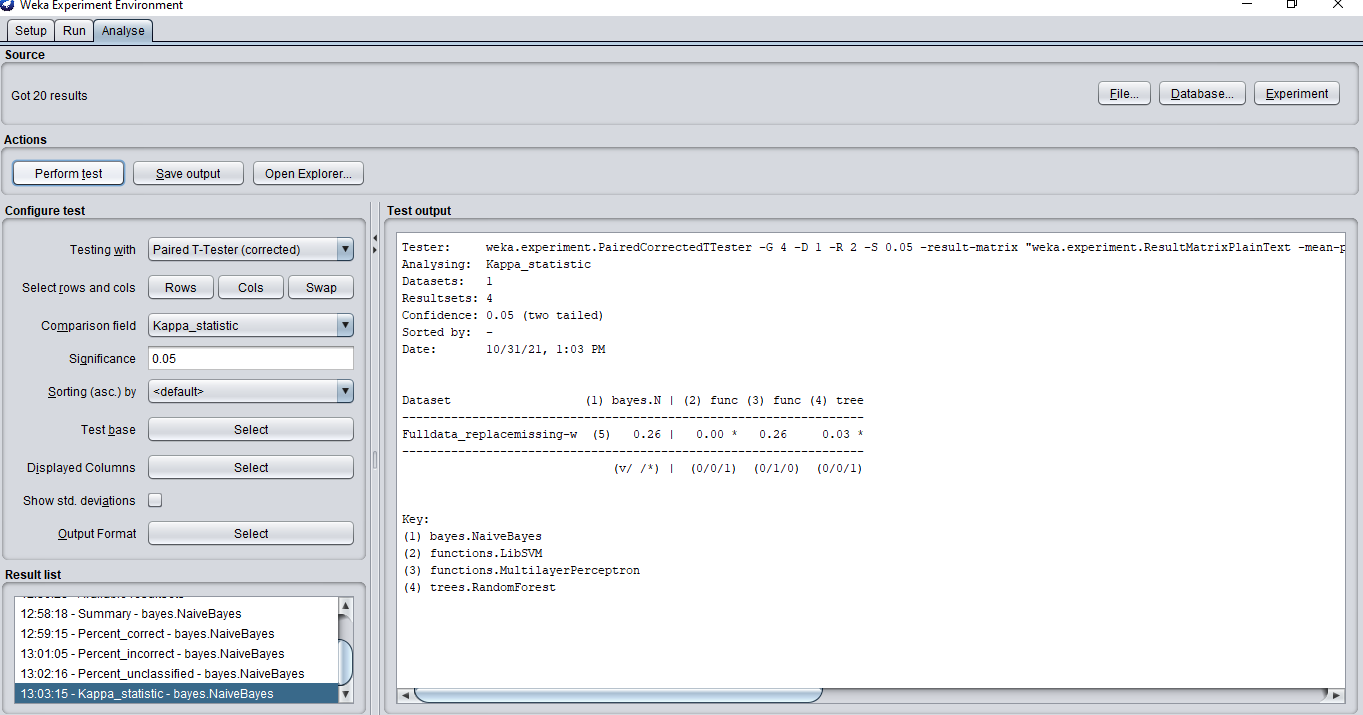The width and height of the screenshot is (1363, 715).
Task: Select Percent_correct - bayes.NaiveBayes result
Action: coord(176,634)
